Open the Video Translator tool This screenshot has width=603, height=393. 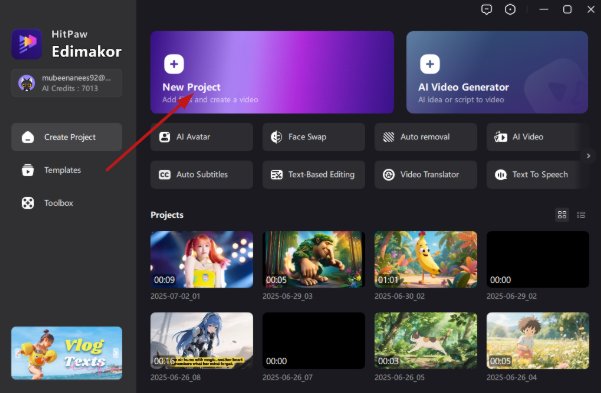425,175
